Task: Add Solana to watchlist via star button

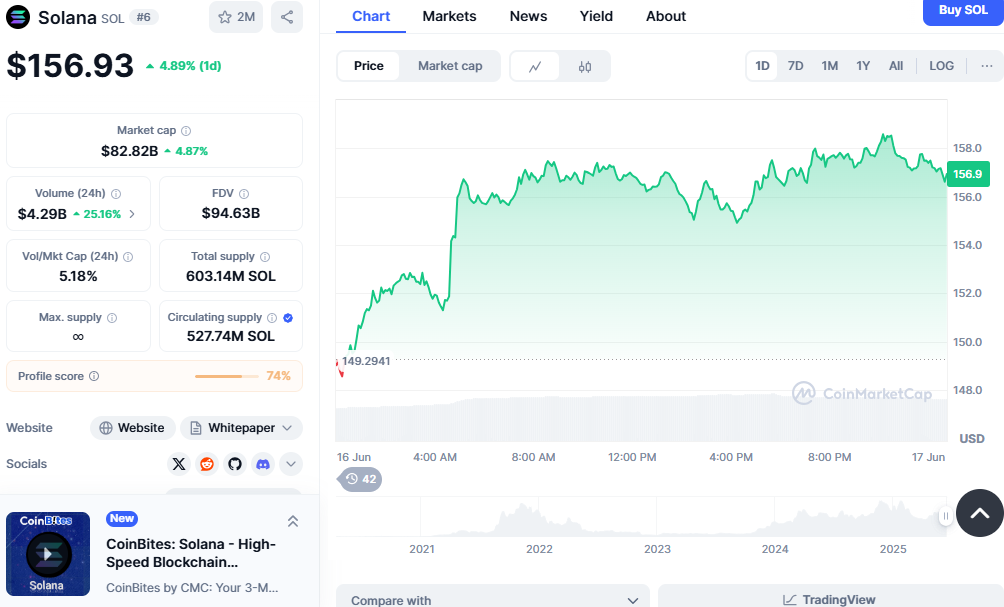Action: pyautogui.click(x=236, y=17)
